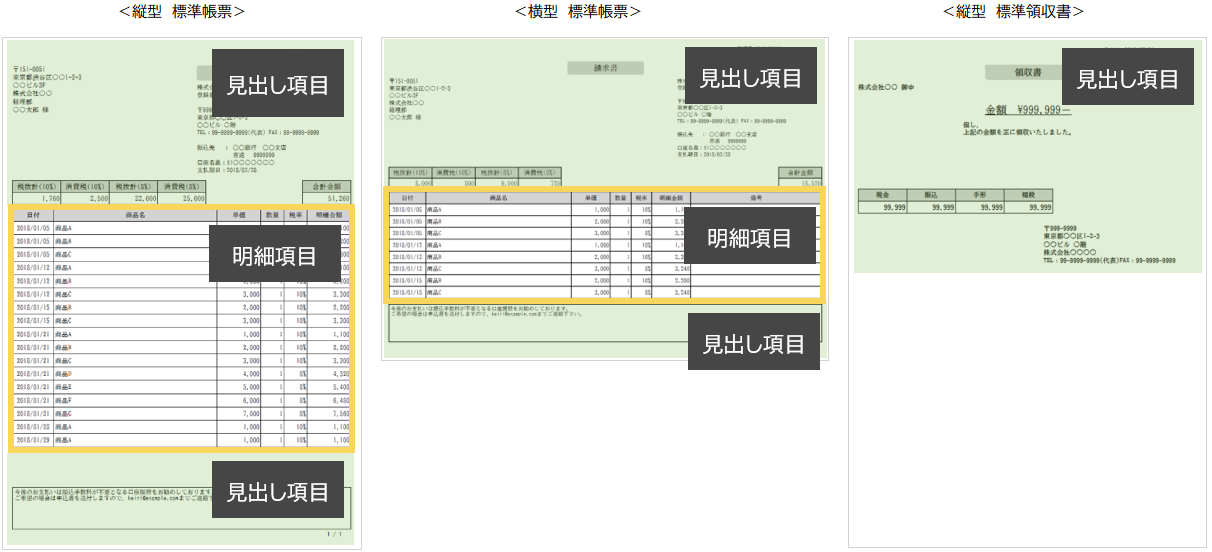
Task: Click the 横型 標準帳票 title above the middle form
Action: click(577, 12)
